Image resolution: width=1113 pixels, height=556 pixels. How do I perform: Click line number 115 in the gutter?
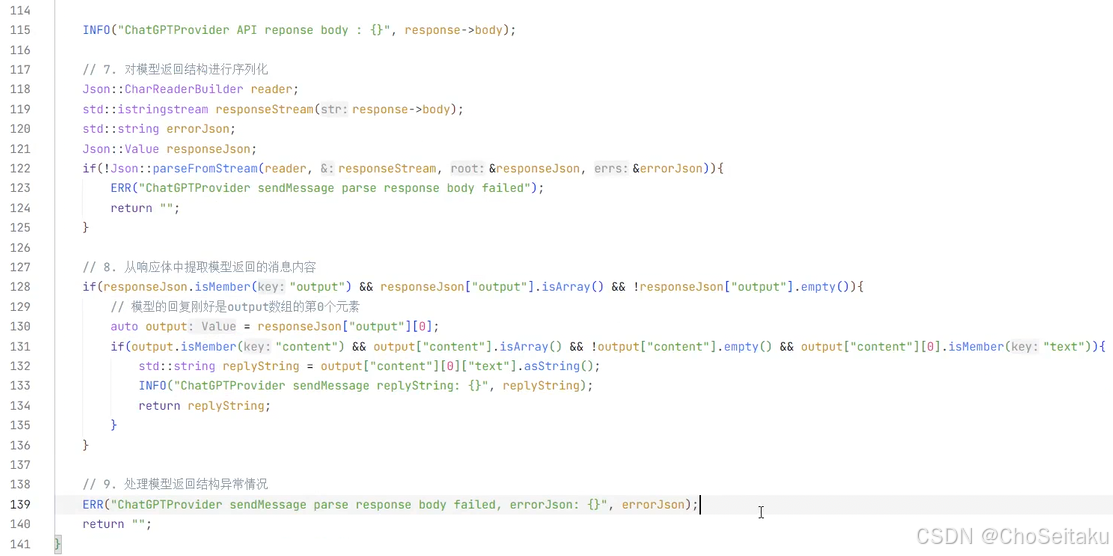tap(19, 31)
